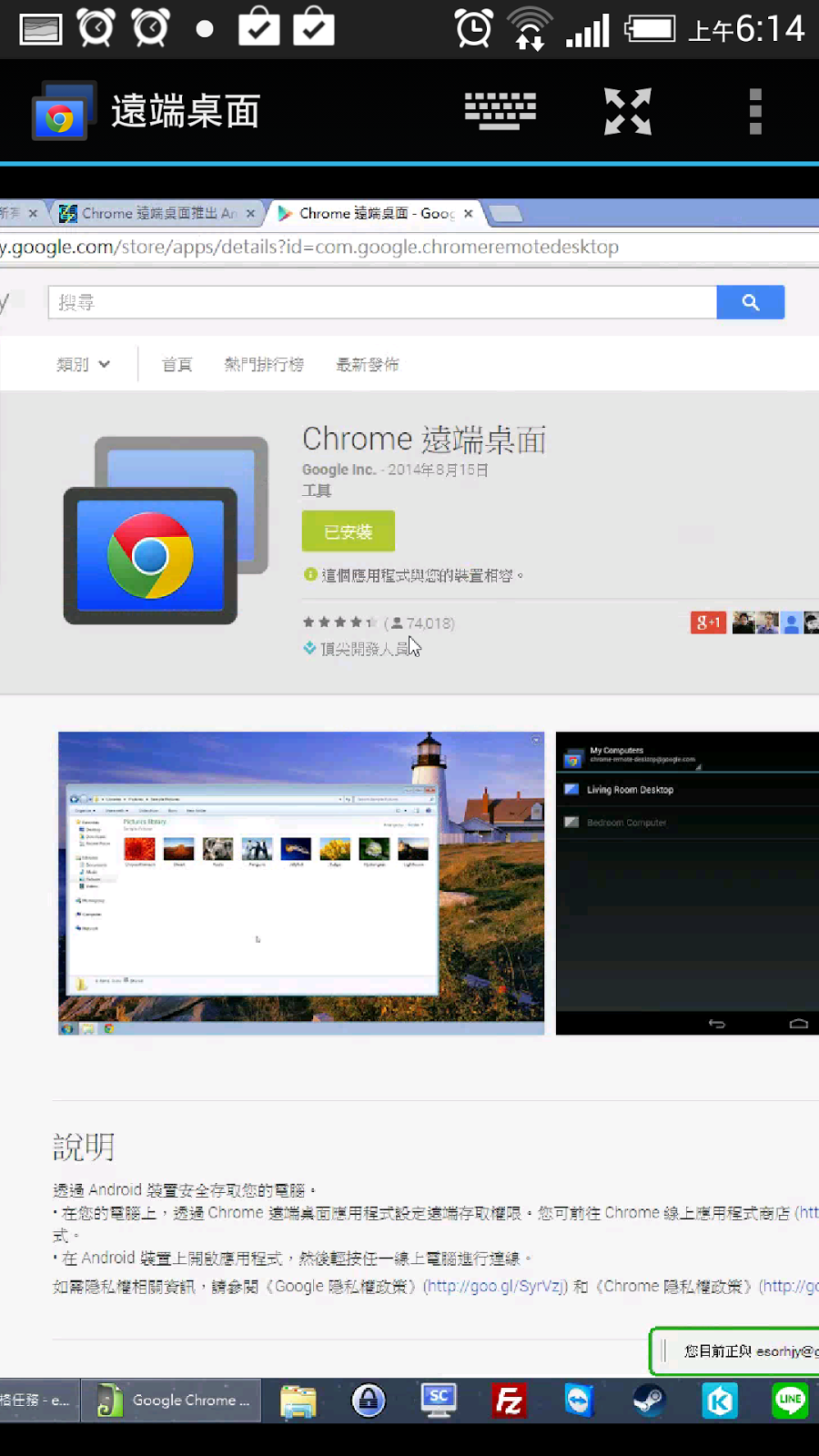Open a new browser tab
819x1456 pixels.
click(505, 214)
